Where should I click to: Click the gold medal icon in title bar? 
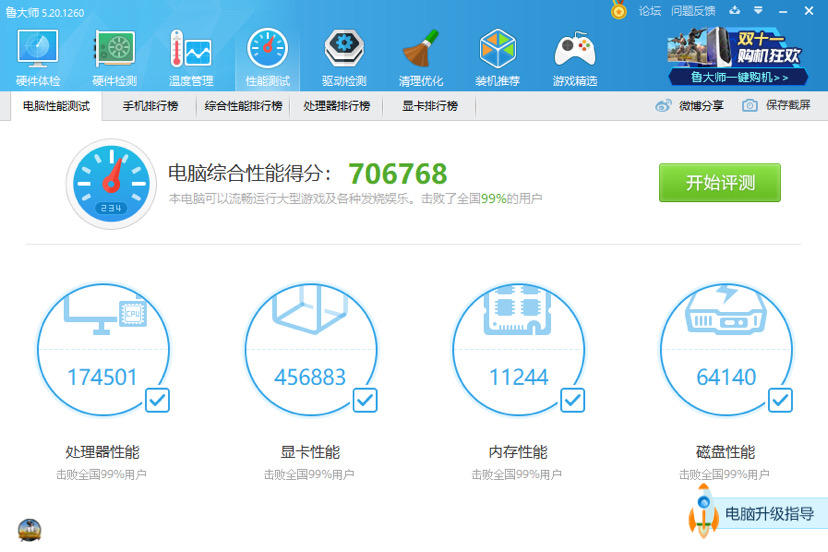[618, 10]
